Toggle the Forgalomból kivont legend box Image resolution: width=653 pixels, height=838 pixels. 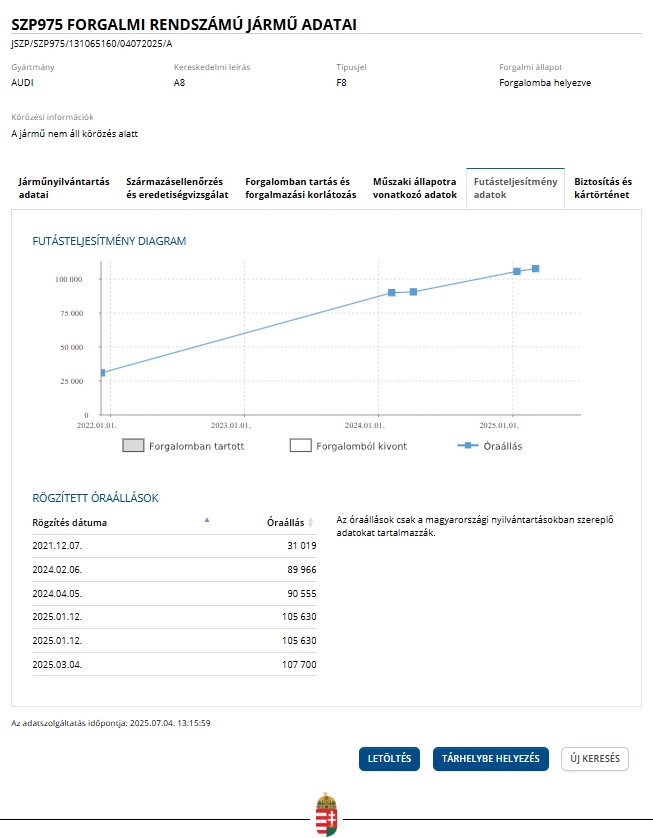point(300,446)
